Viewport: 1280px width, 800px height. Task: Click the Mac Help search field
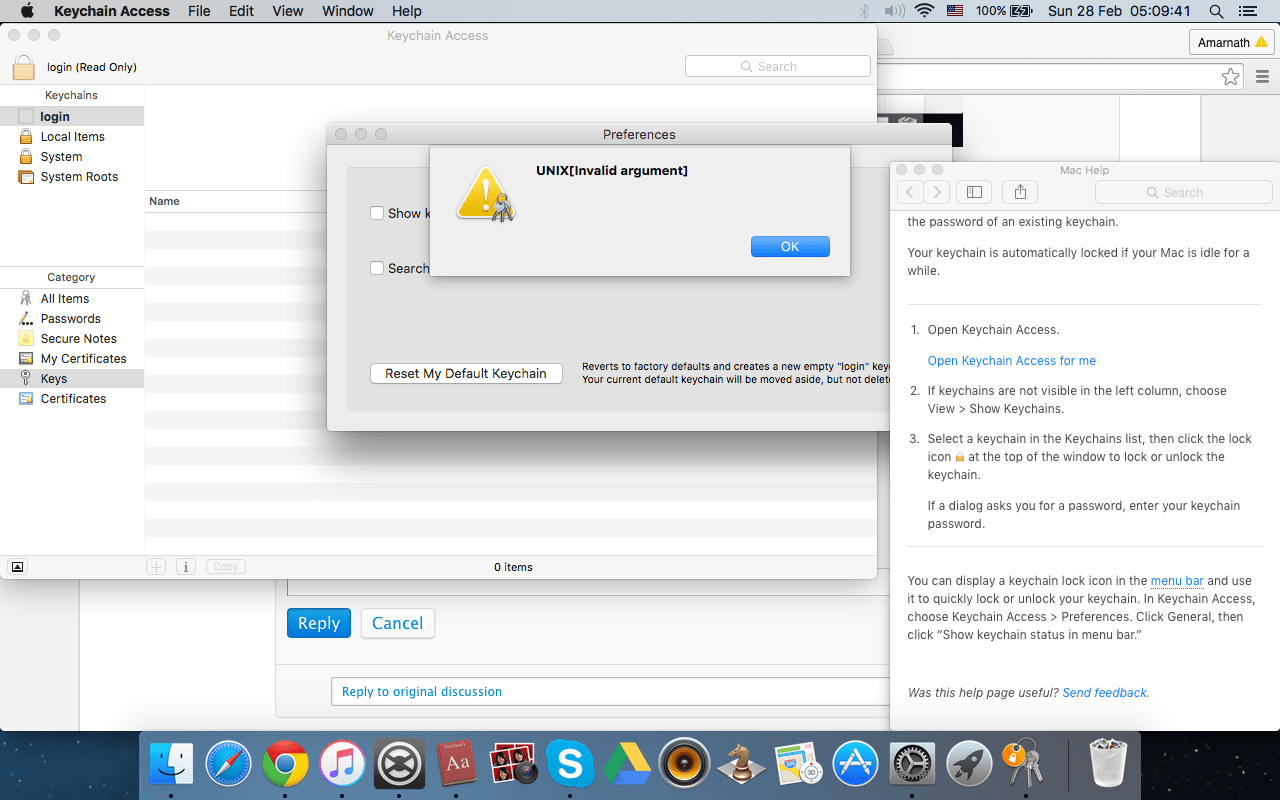click(1184, 192)
